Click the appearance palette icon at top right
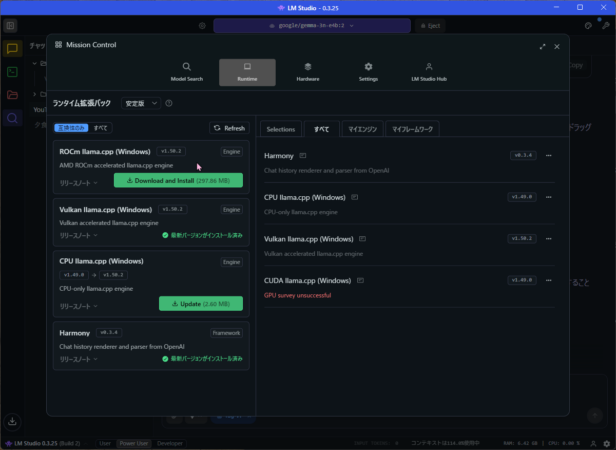This screenshot has height=450, width=616. [588, 26]
